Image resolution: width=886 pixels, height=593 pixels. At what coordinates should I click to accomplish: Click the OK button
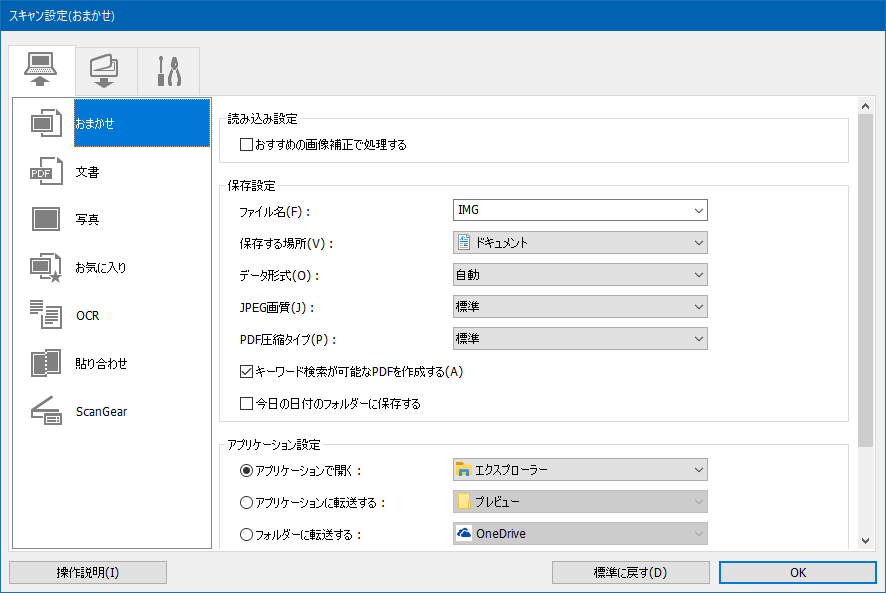tap(798, 573)
